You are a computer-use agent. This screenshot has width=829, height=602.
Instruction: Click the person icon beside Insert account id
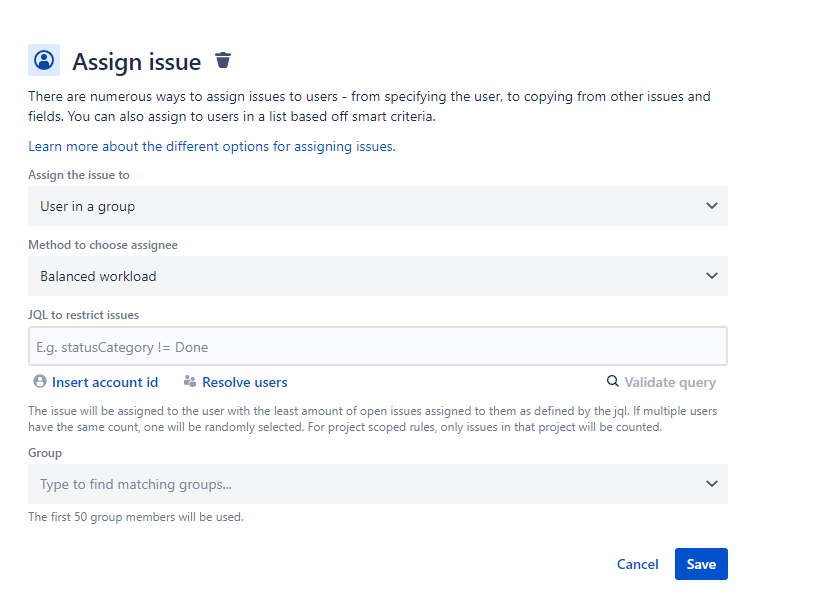click(38, 382)
